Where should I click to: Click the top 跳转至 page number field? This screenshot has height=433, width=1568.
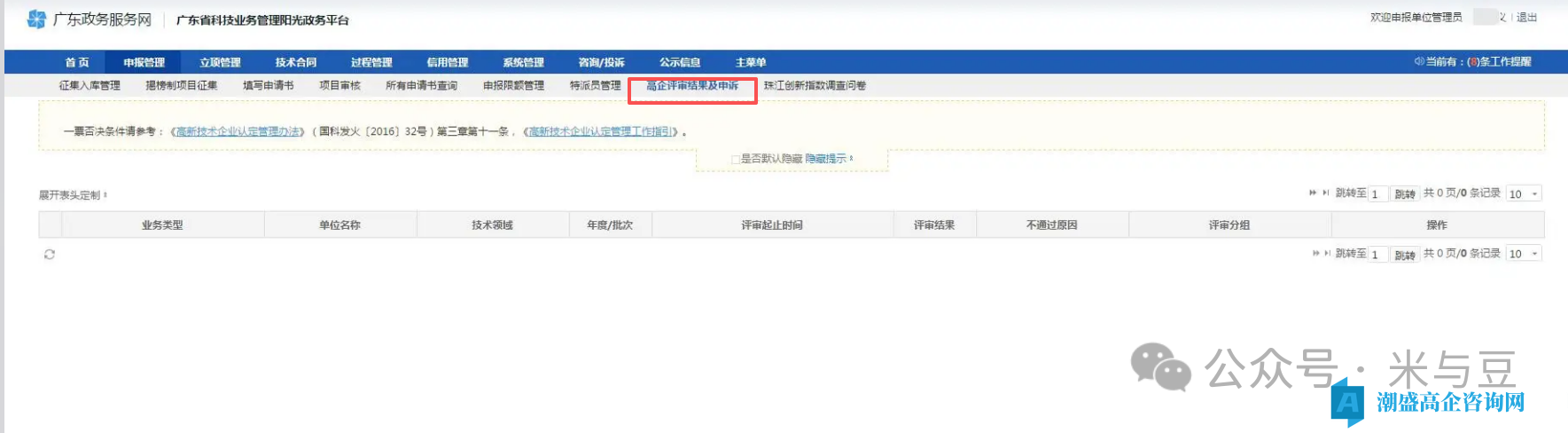(1377, 194)
